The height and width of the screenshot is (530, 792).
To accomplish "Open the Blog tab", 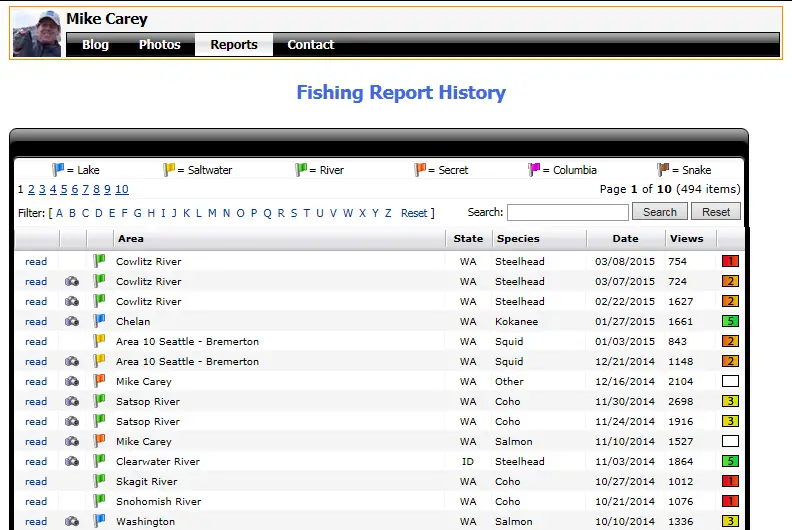I will pos(95,45).
